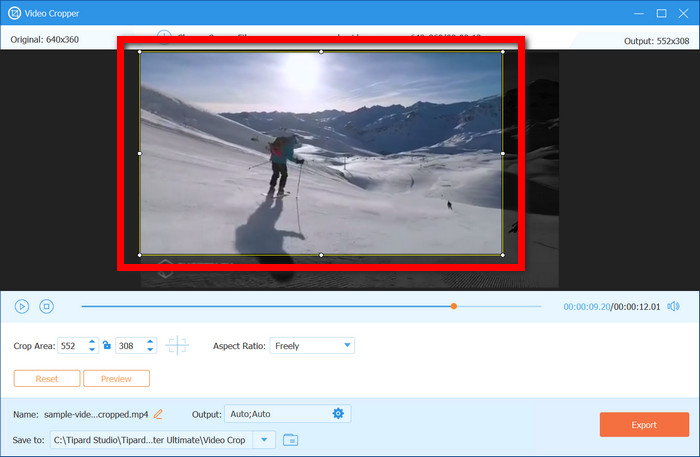Viewport: 700px width, 457px height.
Task: Export the cropped video
Action: click(644, 424)
